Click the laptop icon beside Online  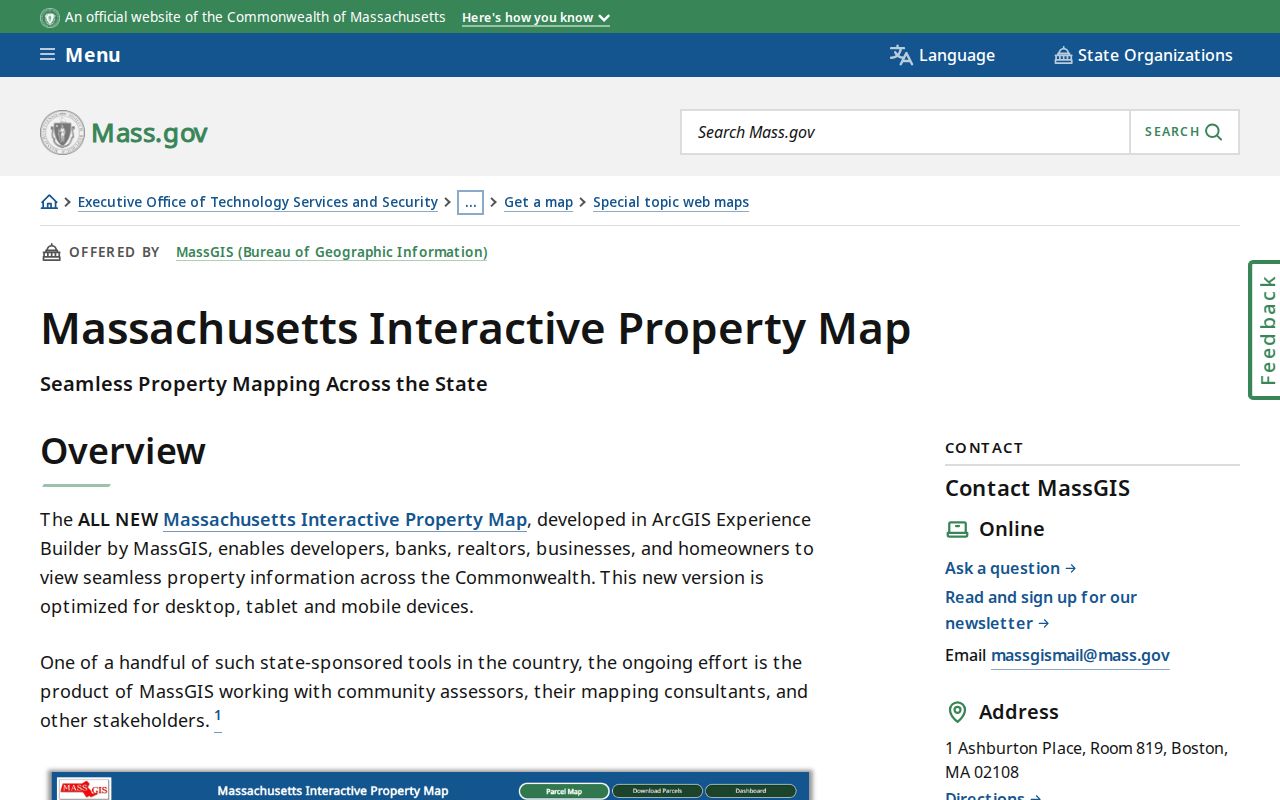[957, 529]
